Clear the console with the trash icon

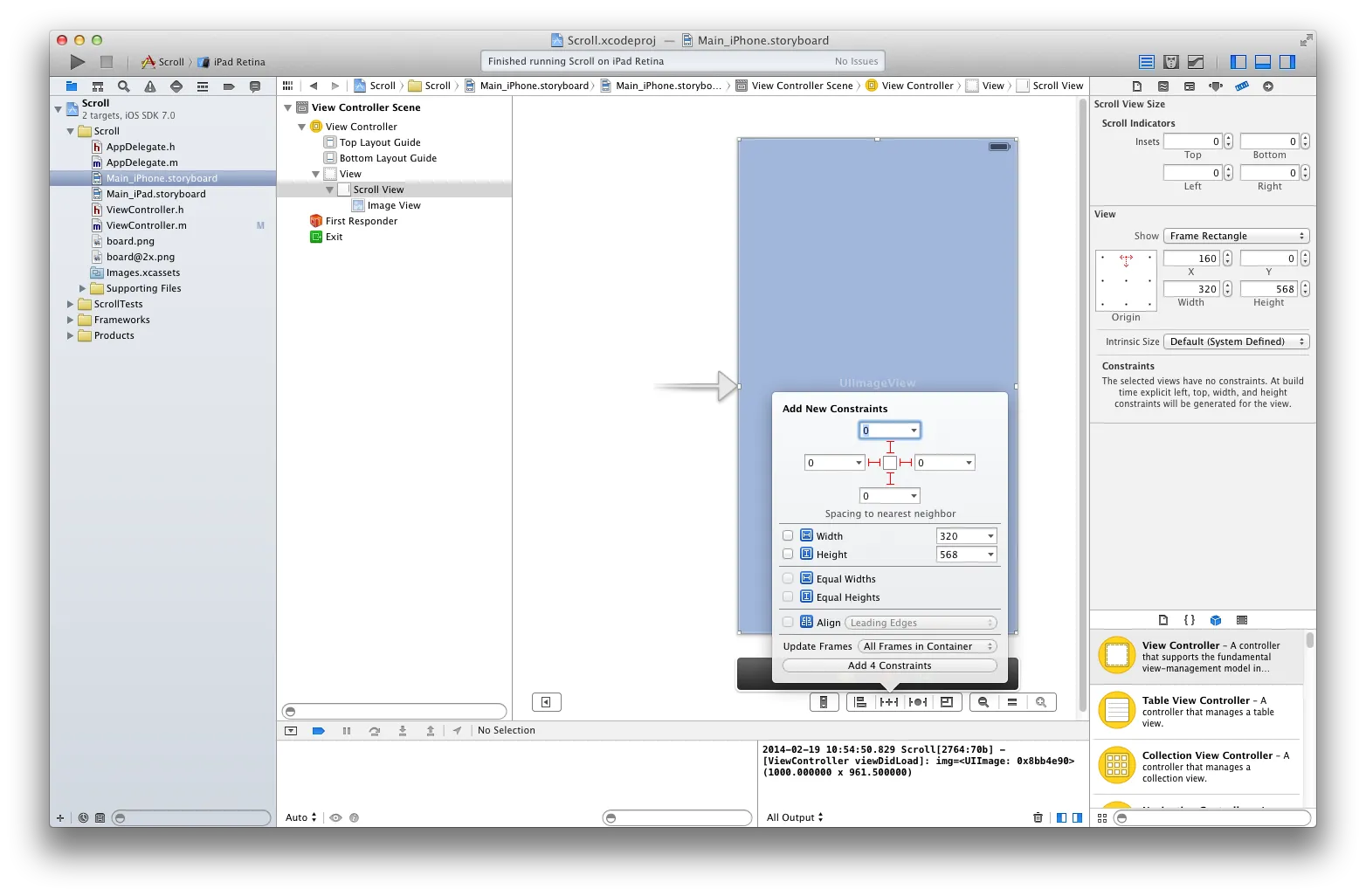tap(1038, 818)
